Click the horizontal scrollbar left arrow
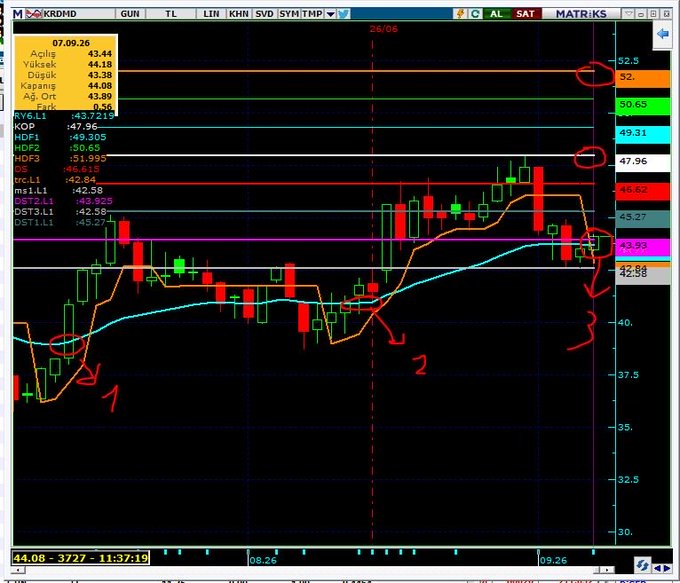680x583 pixels. [17, 570]
